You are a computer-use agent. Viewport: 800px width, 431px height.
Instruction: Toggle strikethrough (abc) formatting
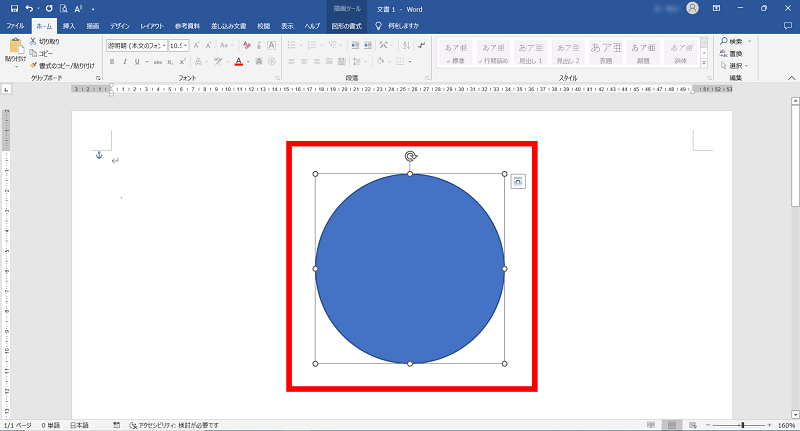coord(158,62)
